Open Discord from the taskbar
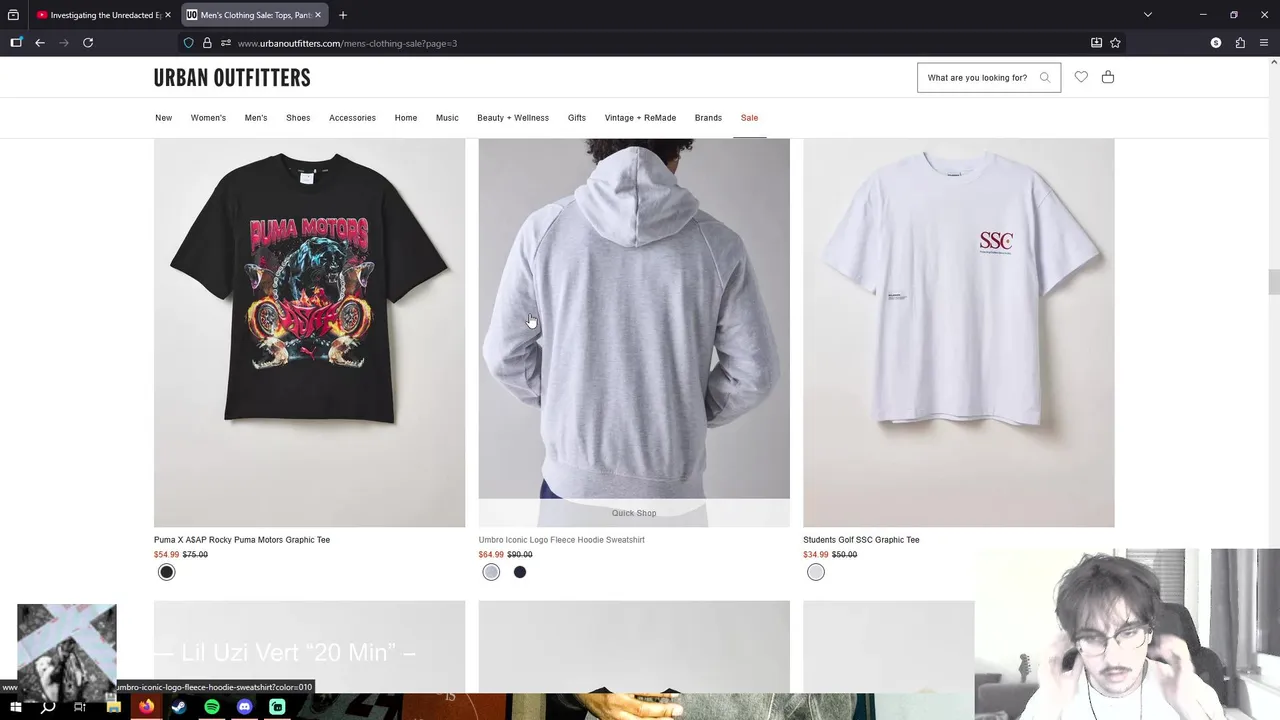The width and height of the screenshot is (1280, 720). [x=245, y=707]
